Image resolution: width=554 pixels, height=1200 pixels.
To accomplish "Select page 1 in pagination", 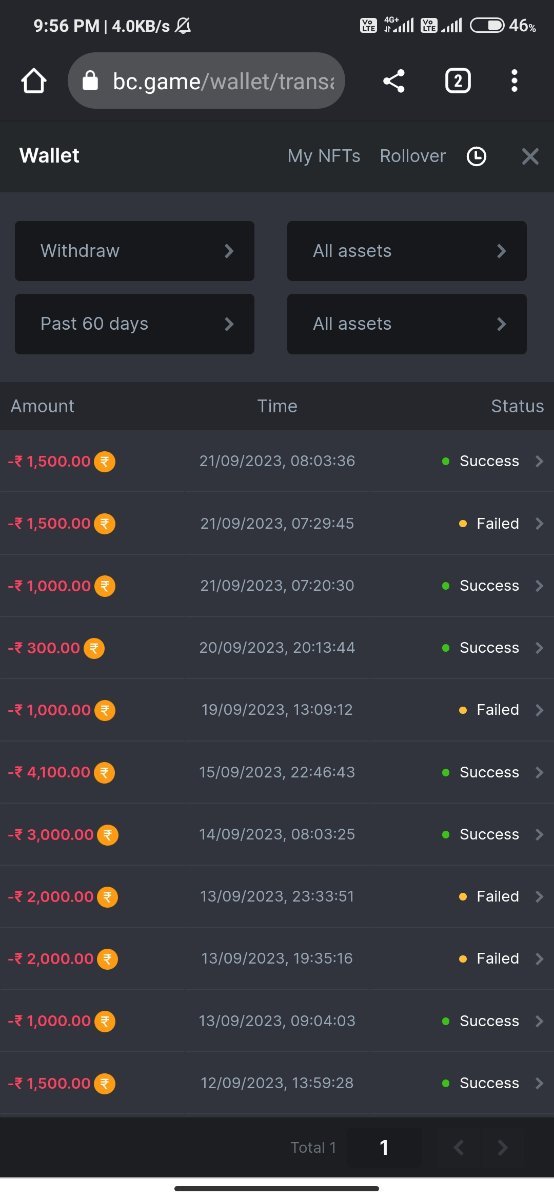I will (384, 1148).
